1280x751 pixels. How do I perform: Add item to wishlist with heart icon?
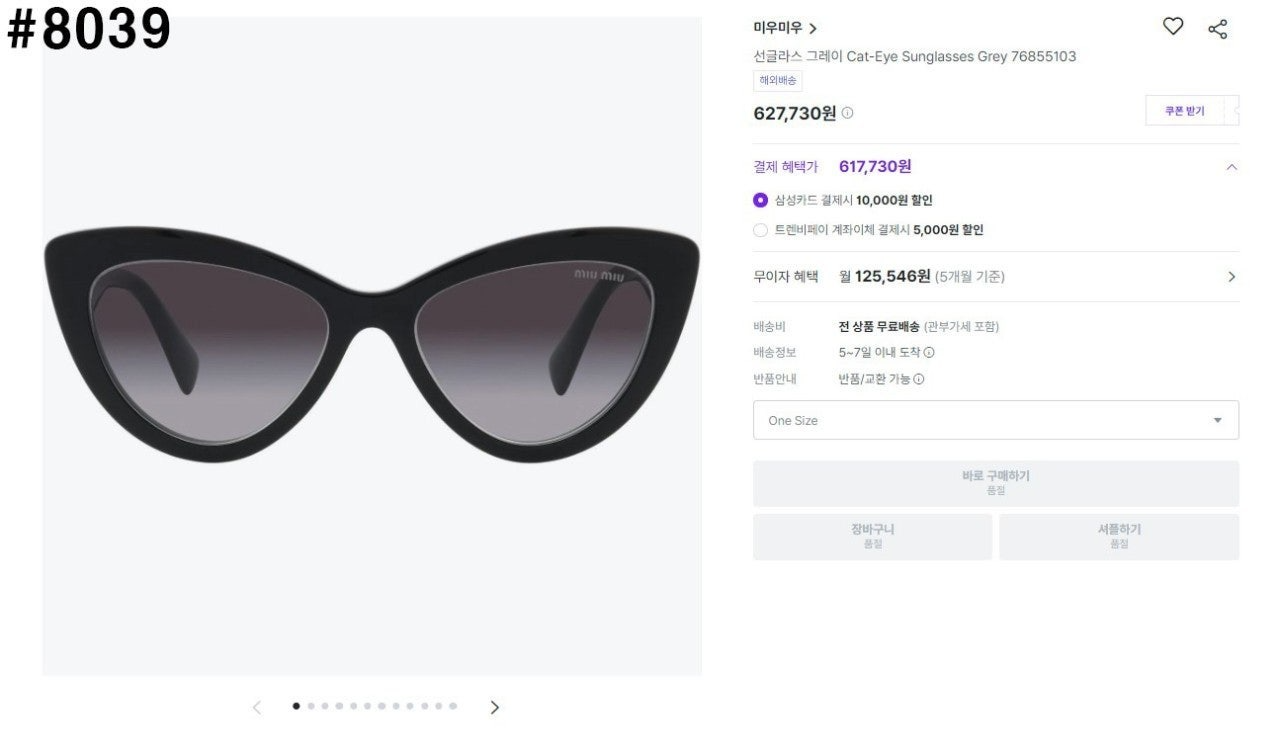1173,27
